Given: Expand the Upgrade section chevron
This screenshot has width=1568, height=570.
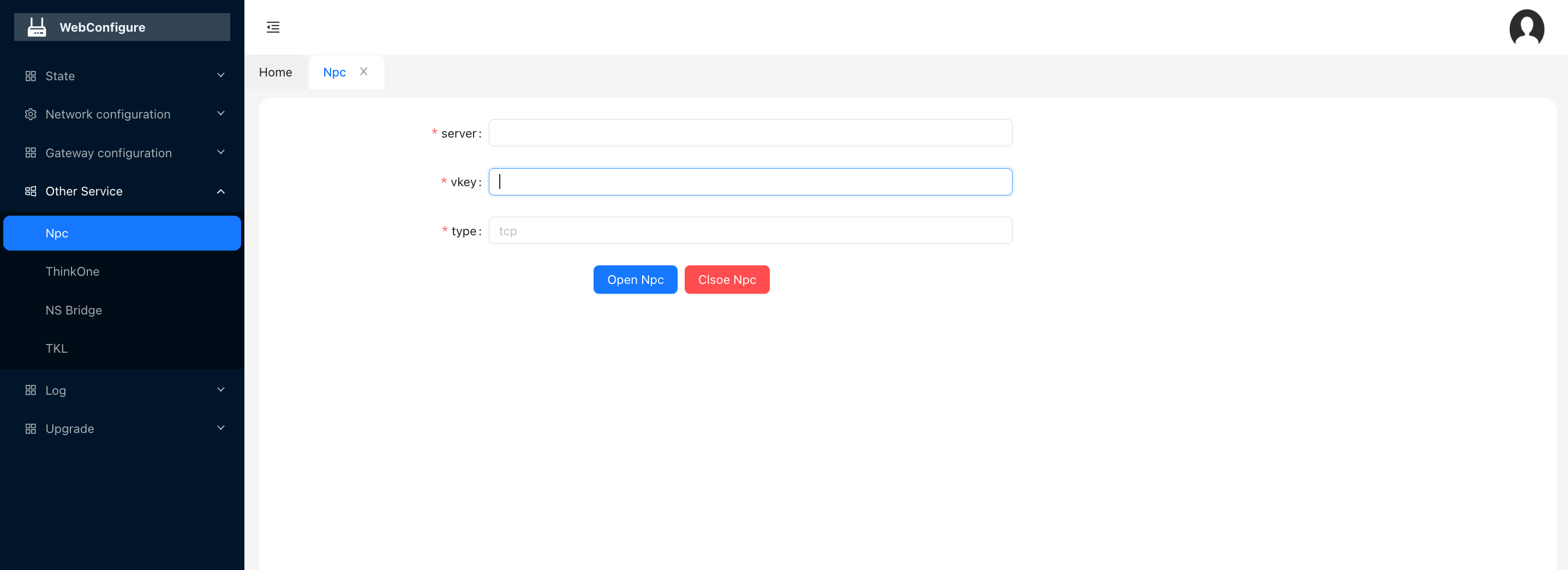Looking at the screenshot, I should (221, 428).
